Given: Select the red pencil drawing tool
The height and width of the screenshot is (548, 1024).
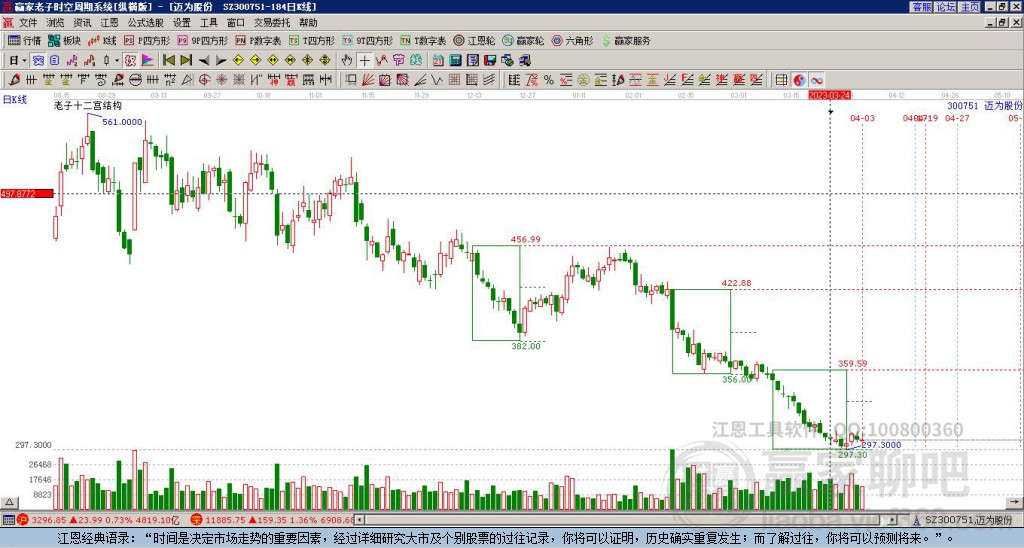Looking at the screenshot, I should click(14, 80).
